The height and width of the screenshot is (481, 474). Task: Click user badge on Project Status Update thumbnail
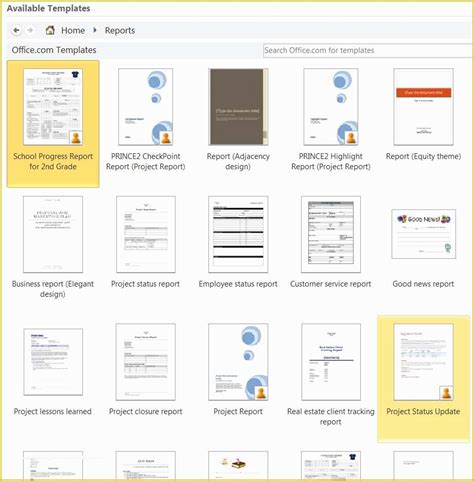click(446, 393)
